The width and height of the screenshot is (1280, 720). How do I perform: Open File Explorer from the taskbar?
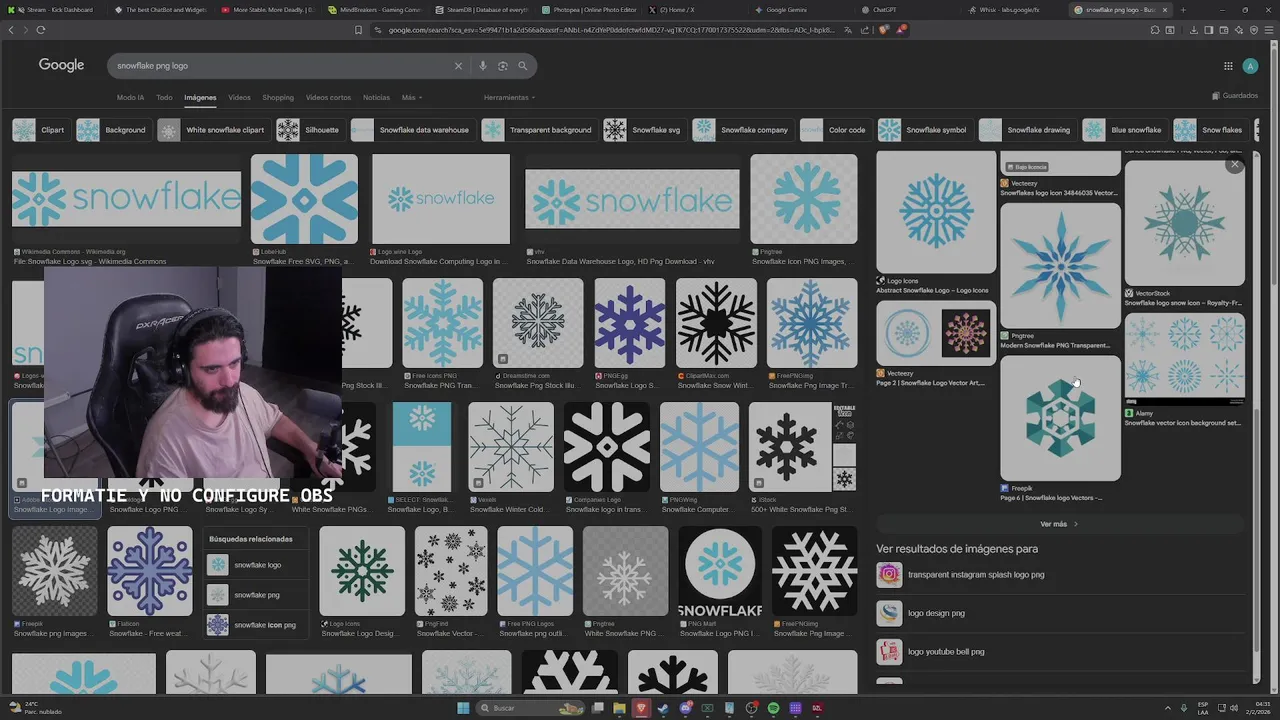click(619, 708)
